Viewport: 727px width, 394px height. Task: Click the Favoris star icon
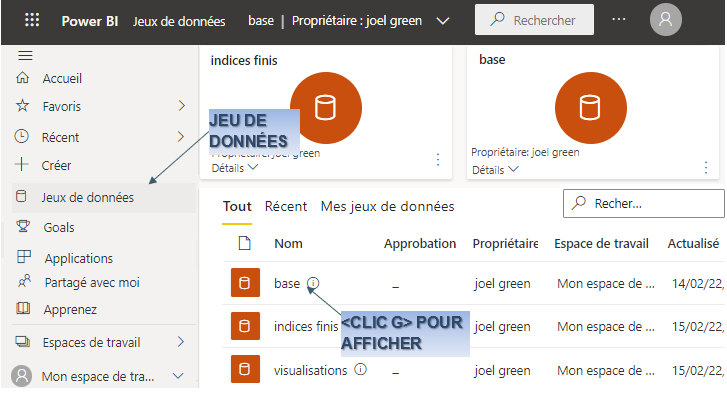point(22,106)
